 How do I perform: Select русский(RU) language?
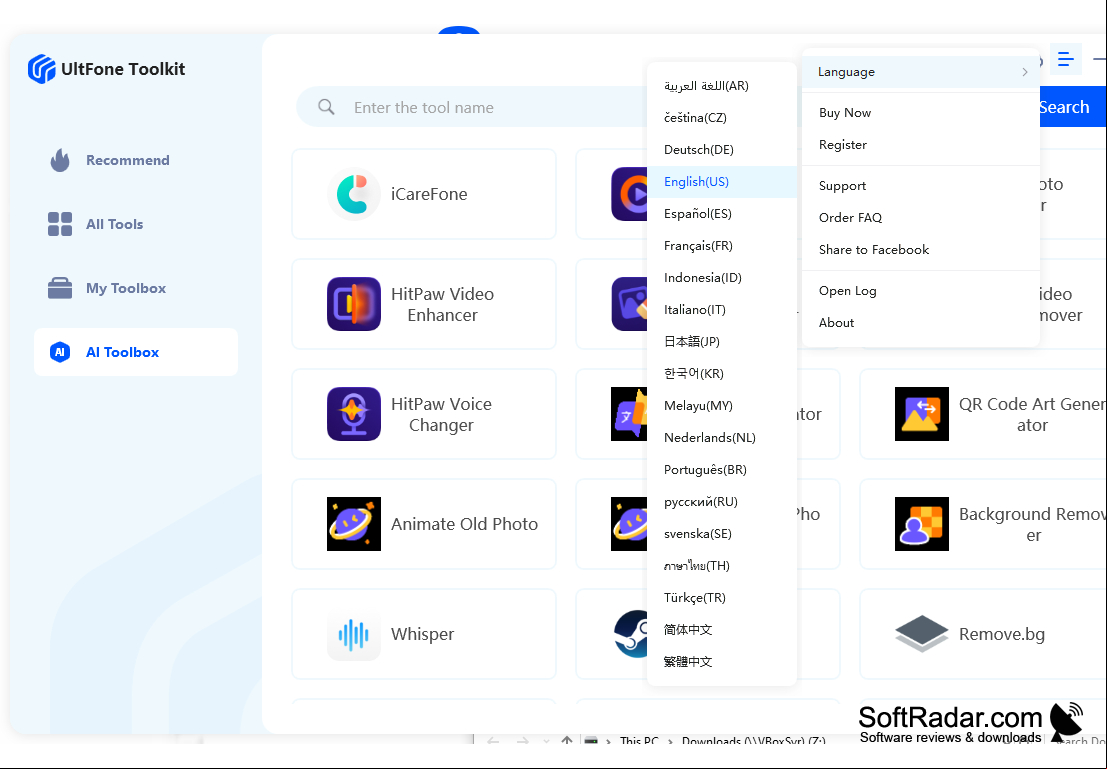pos(722,501)
